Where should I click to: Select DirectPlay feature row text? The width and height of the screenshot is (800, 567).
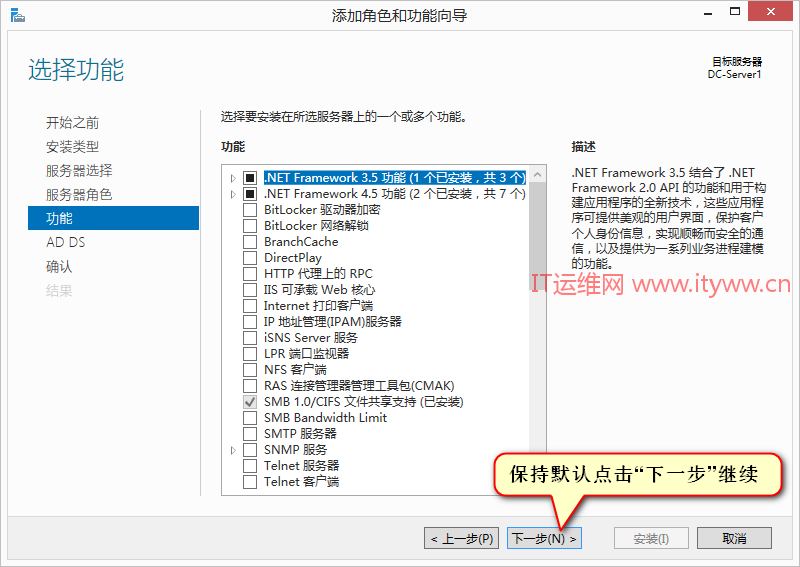(293, 258)
